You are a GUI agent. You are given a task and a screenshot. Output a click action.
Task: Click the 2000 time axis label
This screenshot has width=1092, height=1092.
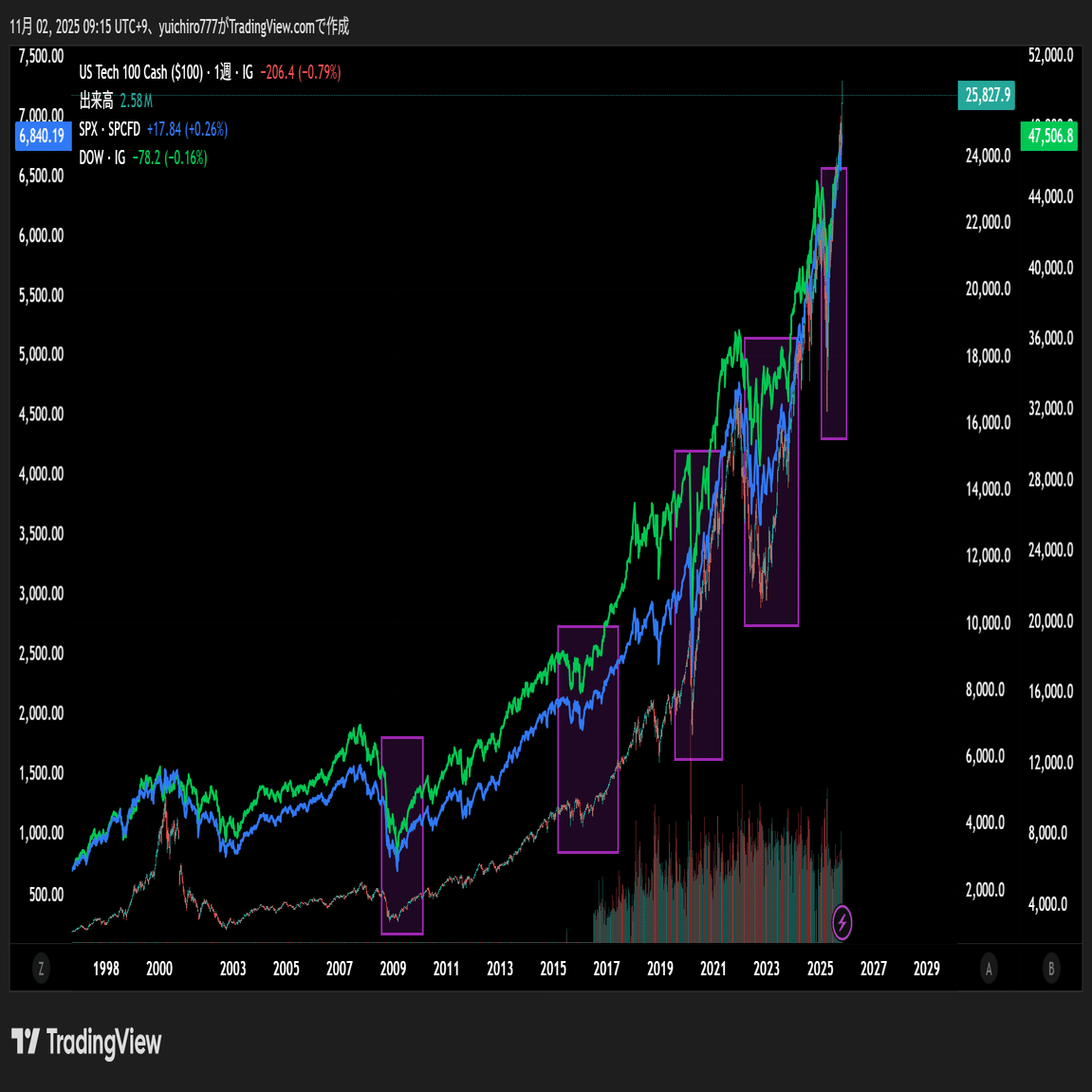(x=159, y=968)
